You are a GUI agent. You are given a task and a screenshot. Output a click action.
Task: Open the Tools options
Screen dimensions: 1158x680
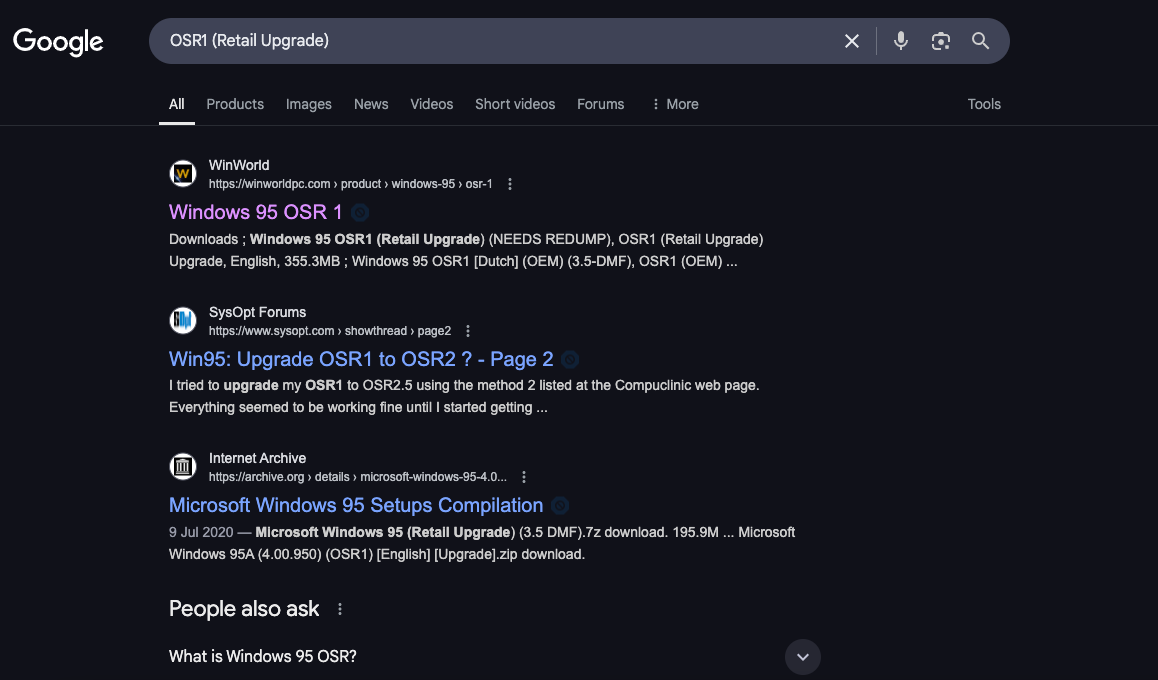coord(984,104)
